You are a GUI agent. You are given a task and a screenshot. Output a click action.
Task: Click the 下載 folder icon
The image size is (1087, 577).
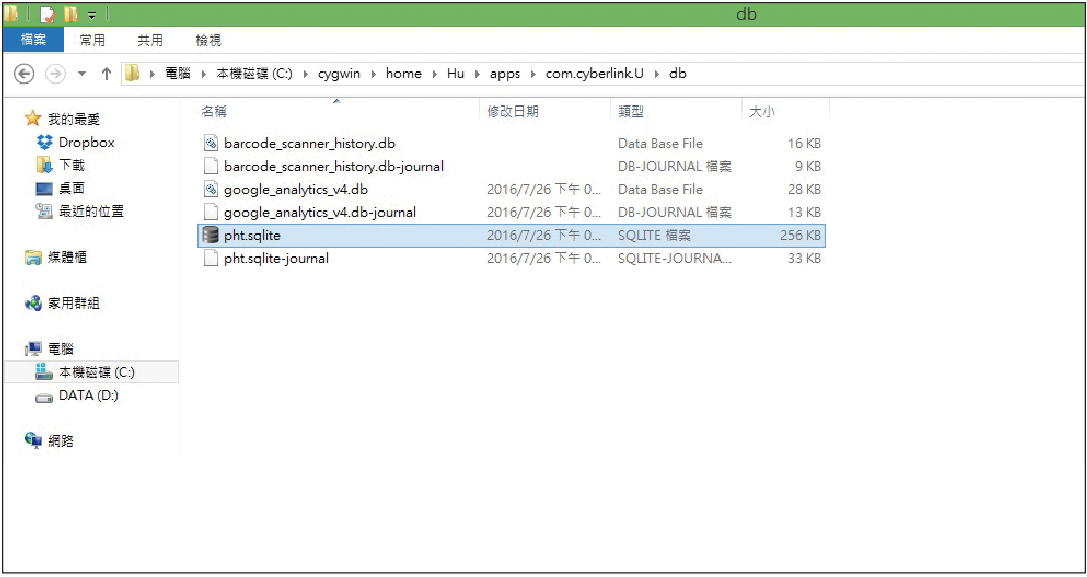pos(44,165)
